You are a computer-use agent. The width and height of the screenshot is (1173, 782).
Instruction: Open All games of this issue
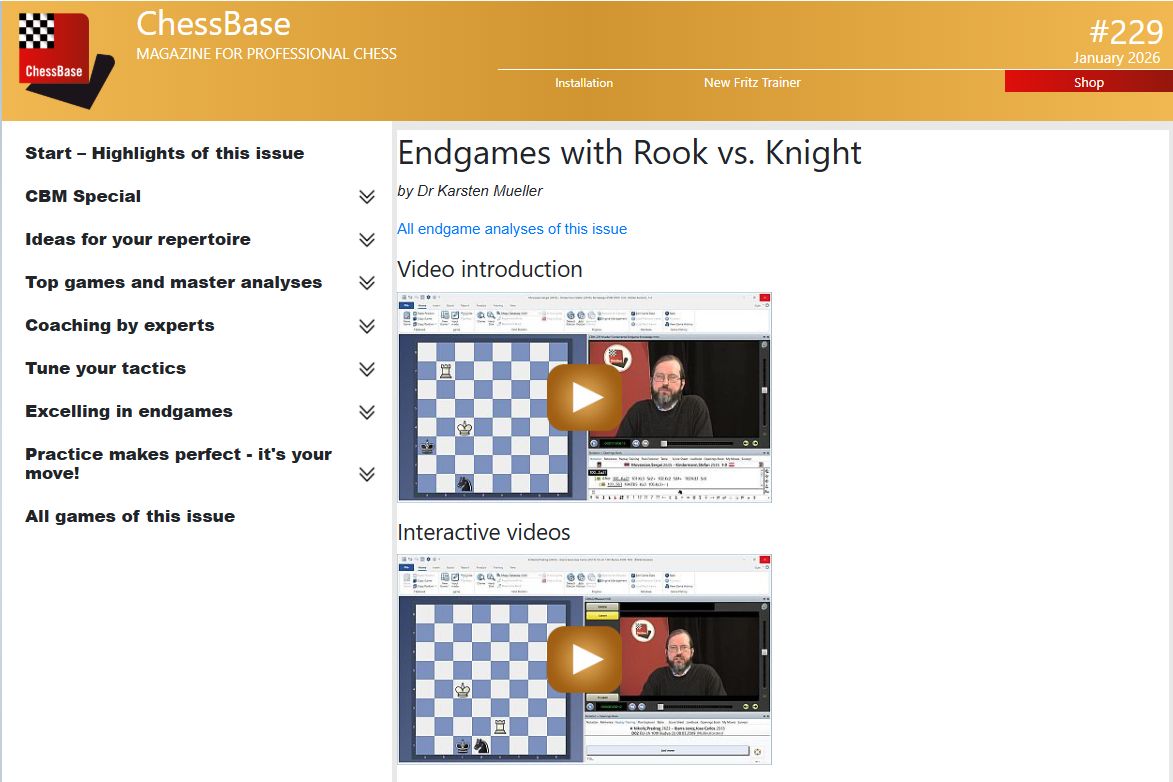coord(130,516)
